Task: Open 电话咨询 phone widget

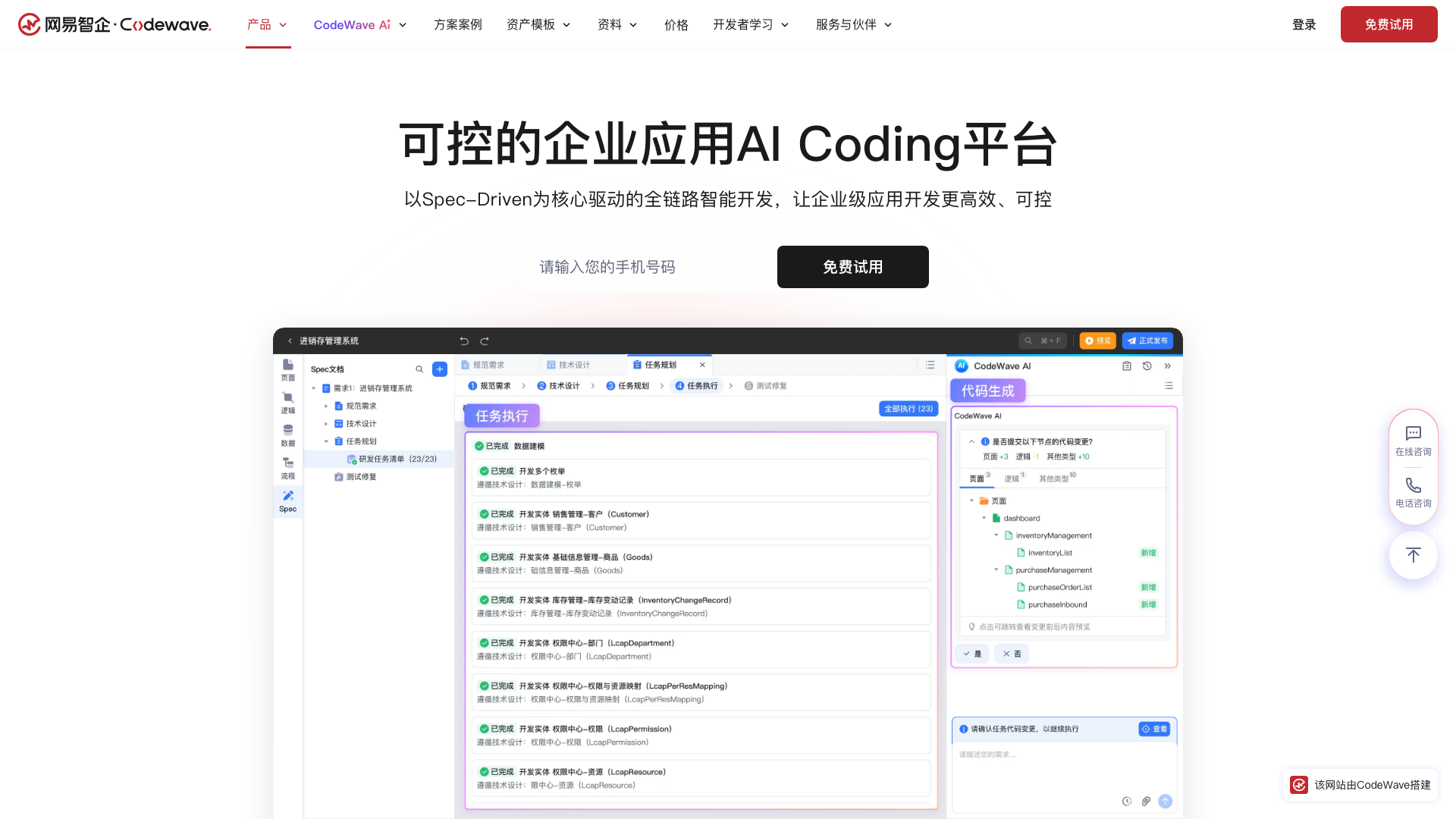Action: click(x=1413, y=492)
